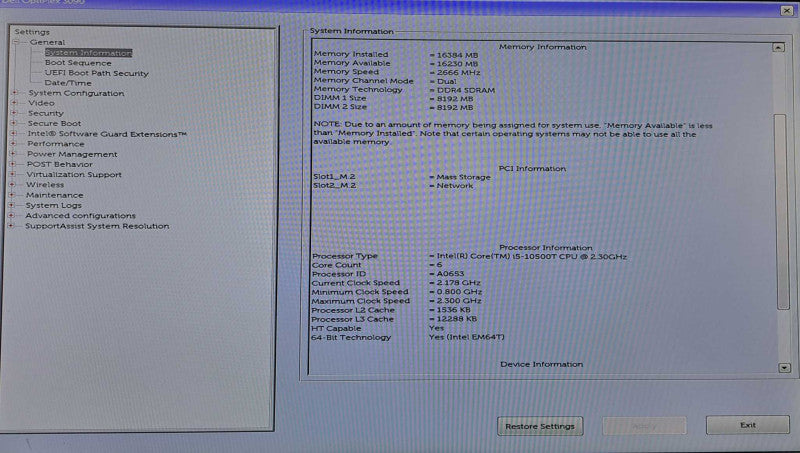Collapse the General tree node
This screenshot has height=453, width=800.
[16, 42]
